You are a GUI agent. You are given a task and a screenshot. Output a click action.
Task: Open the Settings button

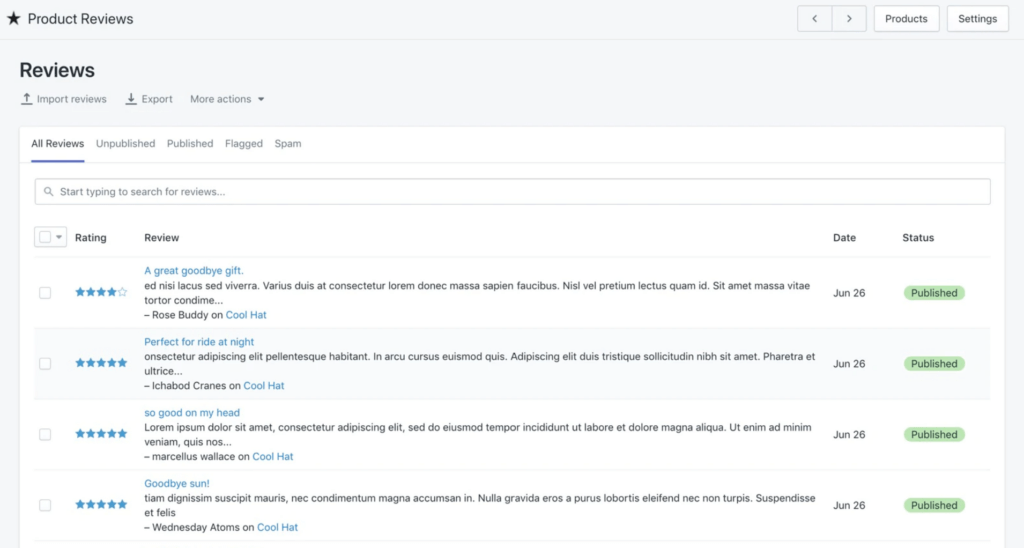pos(978,19)
